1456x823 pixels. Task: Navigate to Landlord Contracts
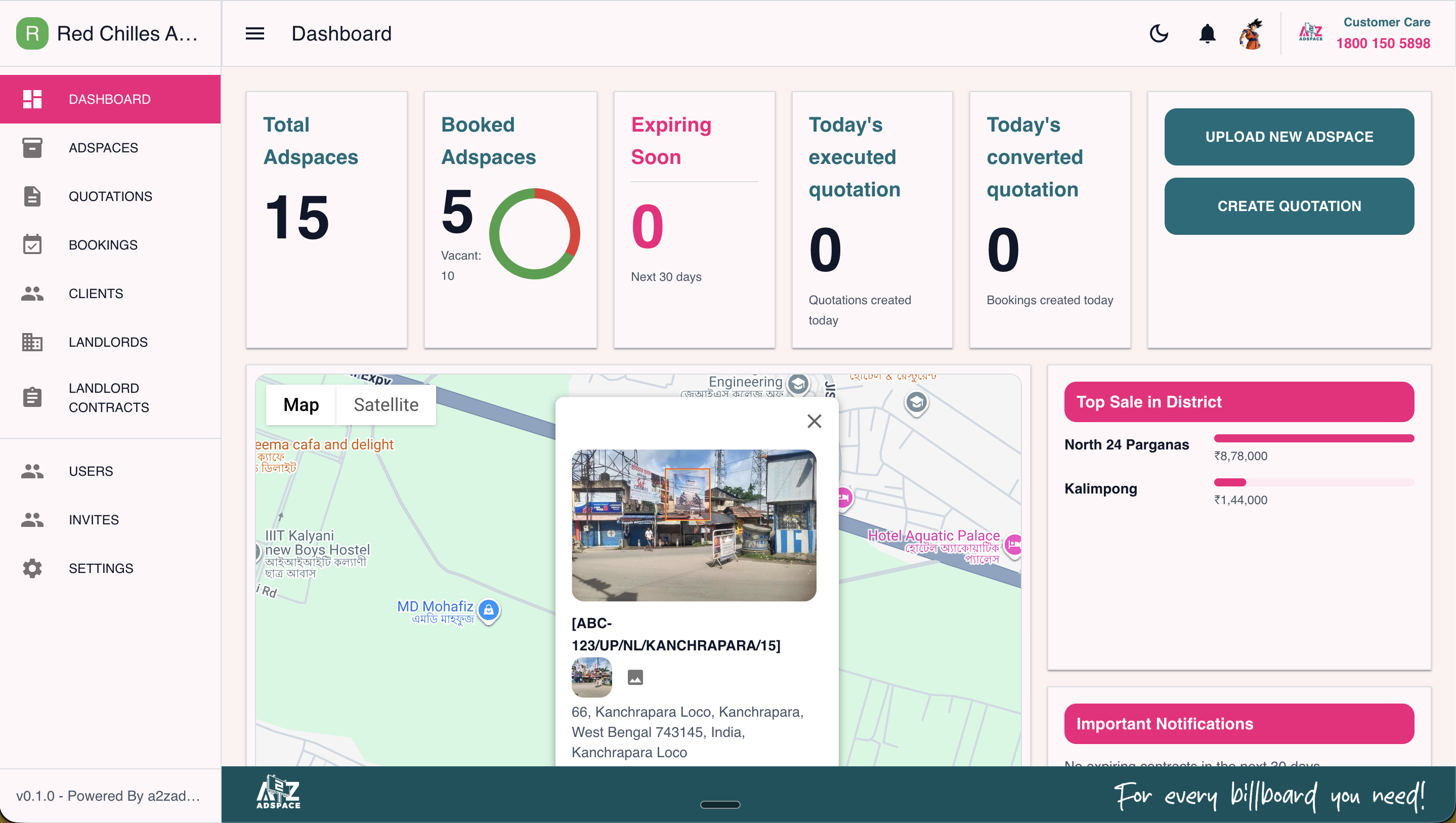tap(109, 398)
